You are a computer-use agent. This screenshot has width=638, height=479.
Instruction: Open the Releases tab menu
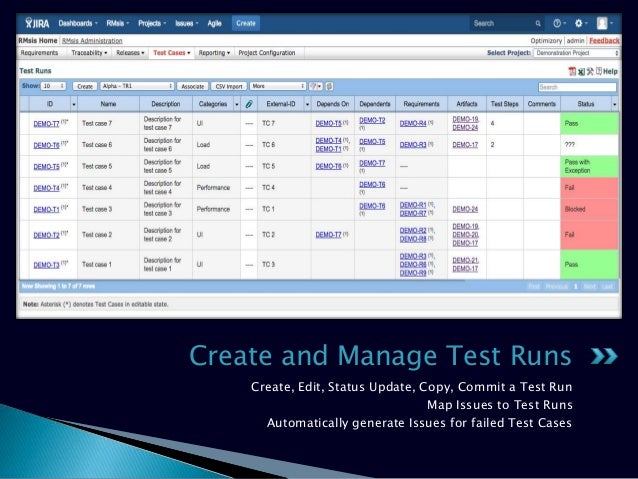(130, 53)
